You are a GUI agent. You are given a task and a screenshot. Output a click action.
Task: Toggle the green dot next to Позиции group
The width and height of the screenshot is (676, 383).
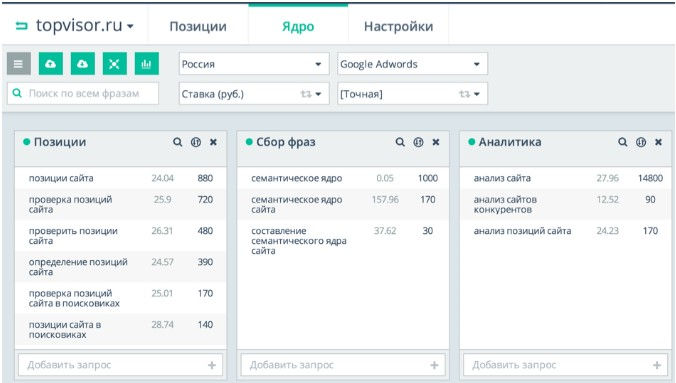[27, 142]
